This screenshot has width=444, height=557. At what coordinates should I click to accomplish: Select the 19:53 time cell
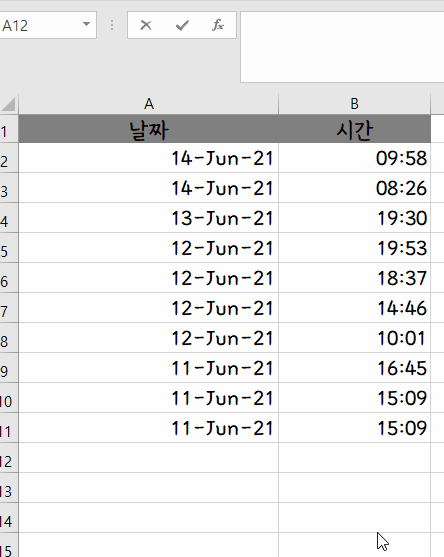pos(354,248)
